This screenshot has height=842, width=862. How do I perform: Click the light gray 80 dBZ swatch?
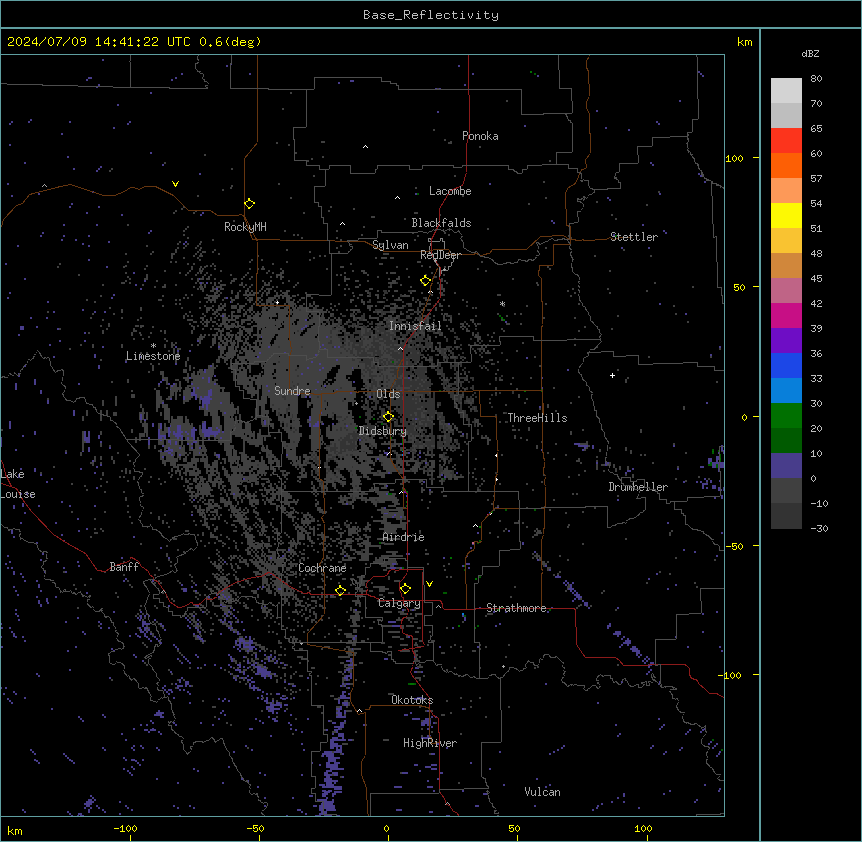coord(786,91)
